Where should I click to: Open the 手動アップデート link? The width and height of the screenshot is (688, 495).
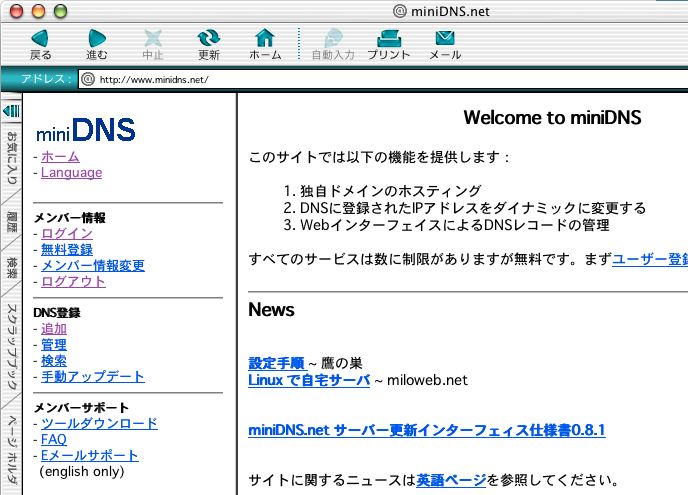click(x=93, y=377)
